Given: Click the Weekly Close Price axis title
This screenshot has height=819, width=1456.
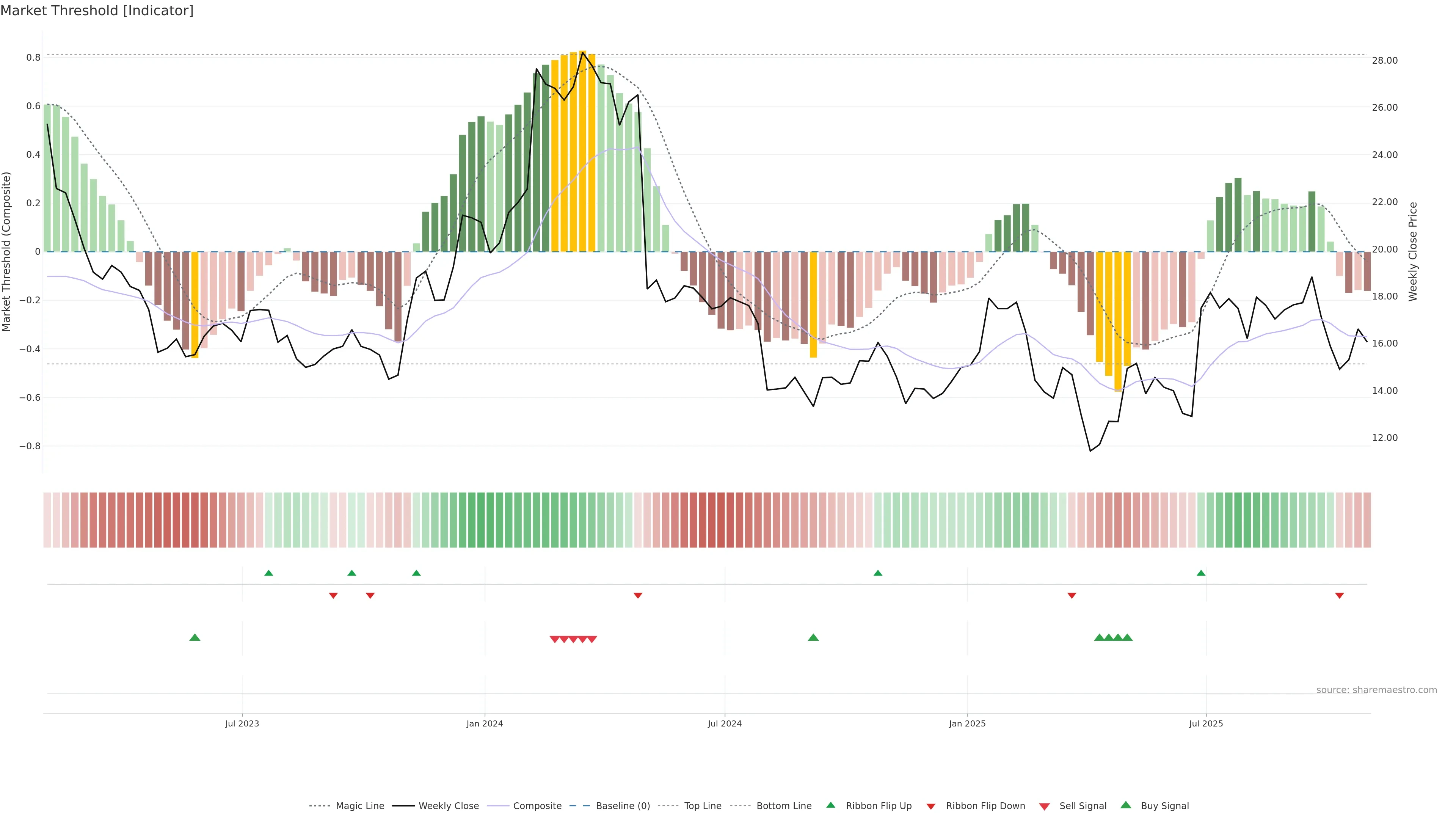Looking at the screenshot, I should coord(1413,251).
